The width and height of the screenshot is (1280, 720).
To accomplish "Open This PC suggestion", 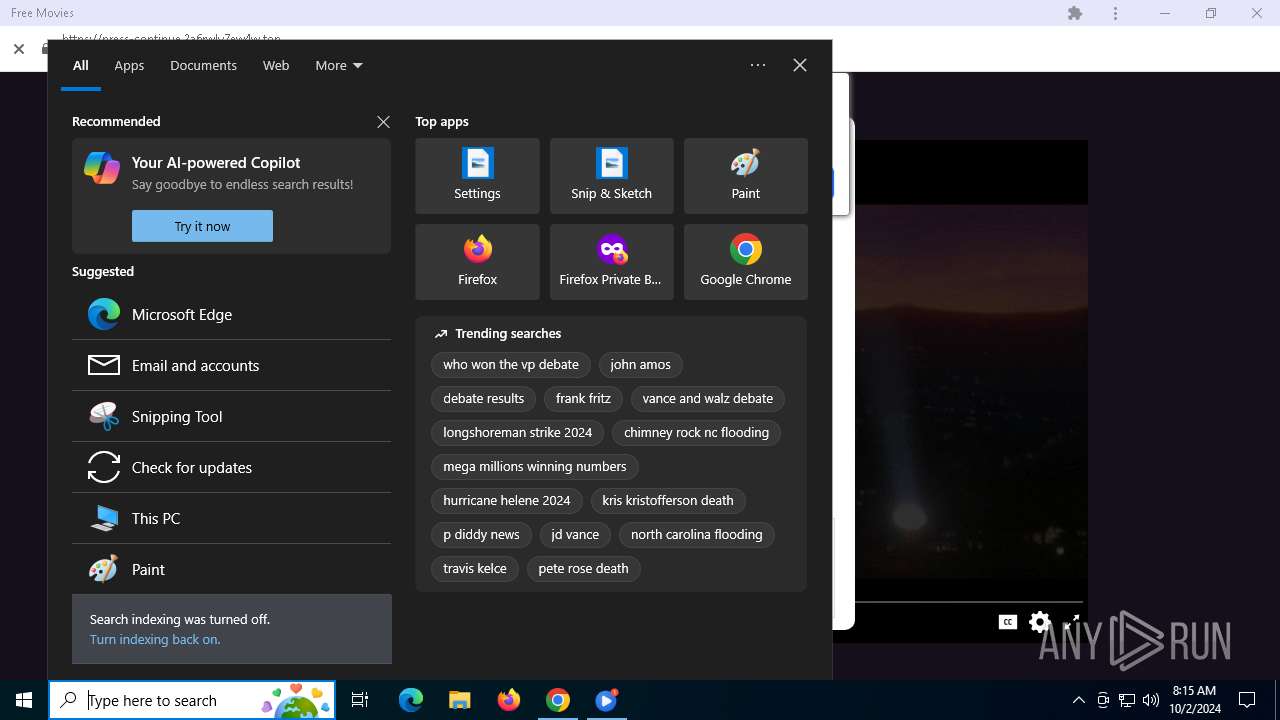I will [x=231, y=518].
